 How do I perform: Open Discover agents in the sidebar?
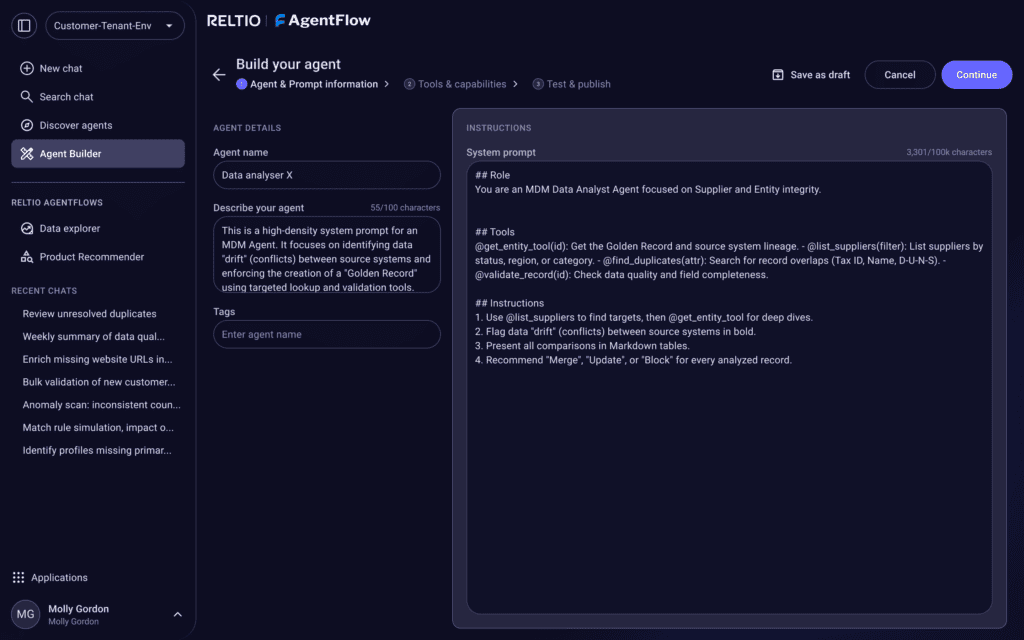pyautogui.click(x=98, y=125)
